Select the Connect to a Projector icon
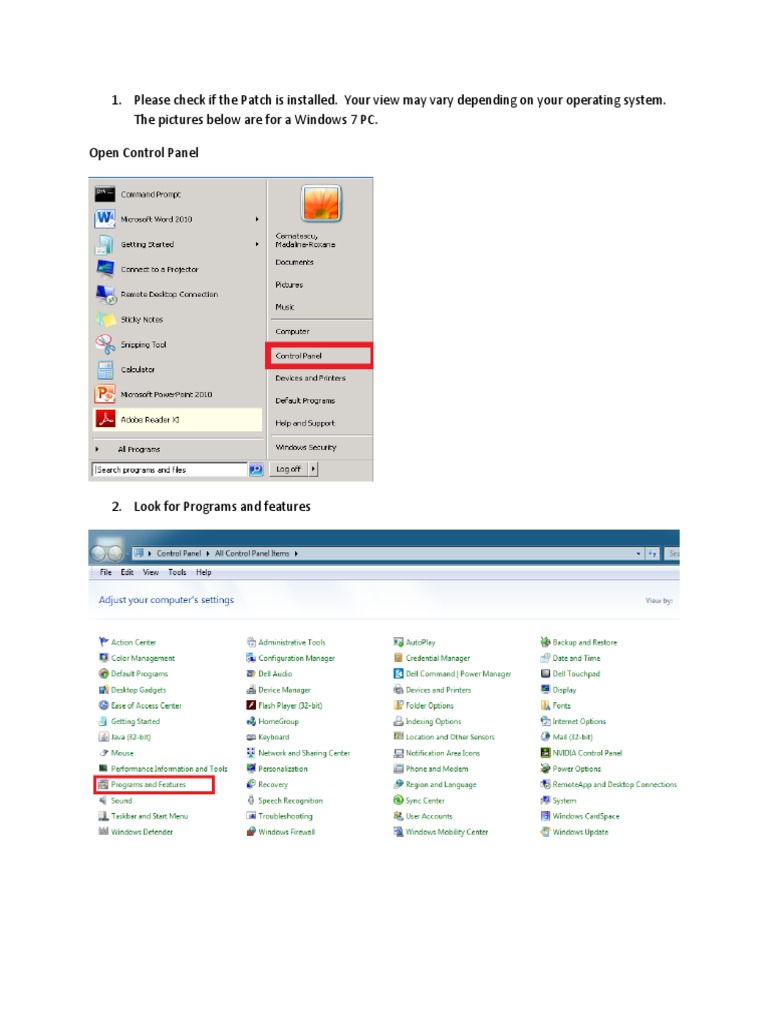Screen dimensions: 768x1024 [x=104, y=269]
